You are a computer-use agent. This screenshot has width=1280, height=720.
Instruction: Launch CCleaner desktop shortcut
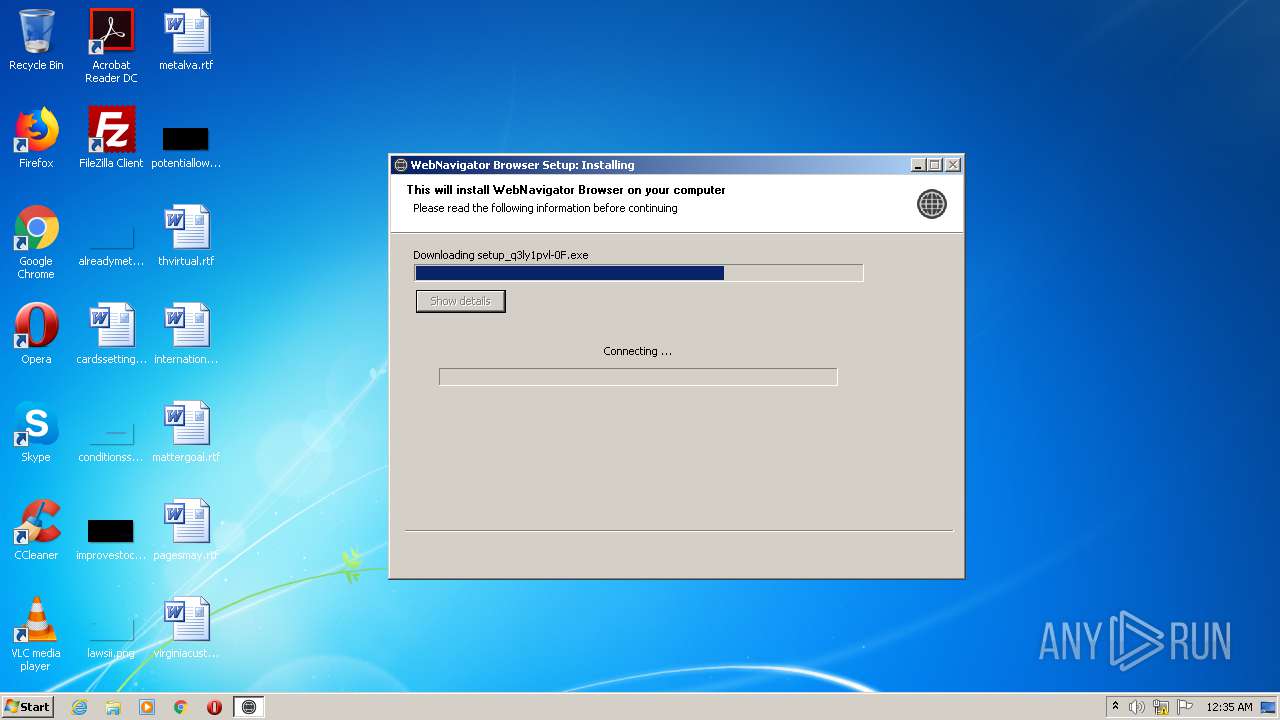tap(36, 531)
